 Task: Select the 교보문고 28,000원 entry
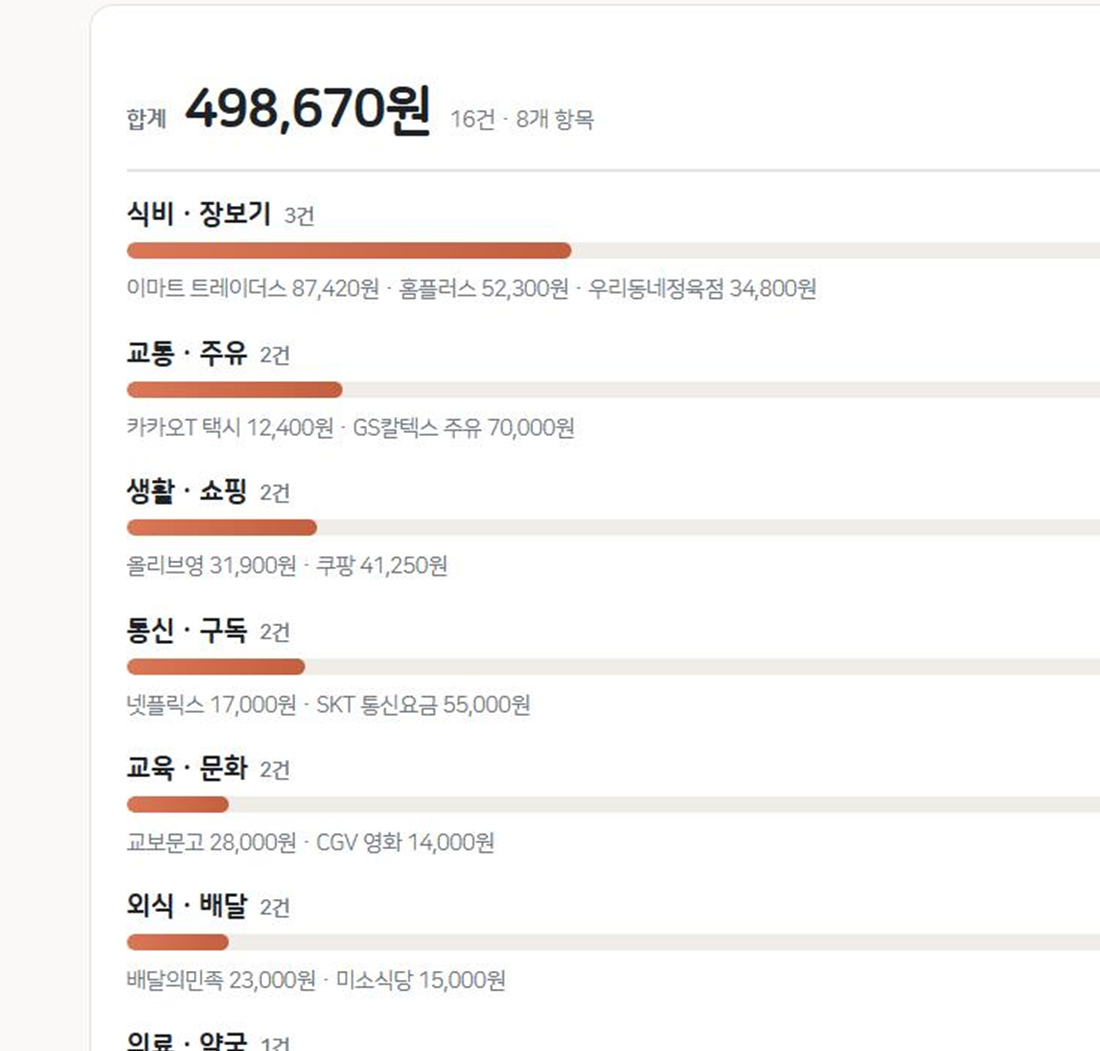click(x=211, y=842)
